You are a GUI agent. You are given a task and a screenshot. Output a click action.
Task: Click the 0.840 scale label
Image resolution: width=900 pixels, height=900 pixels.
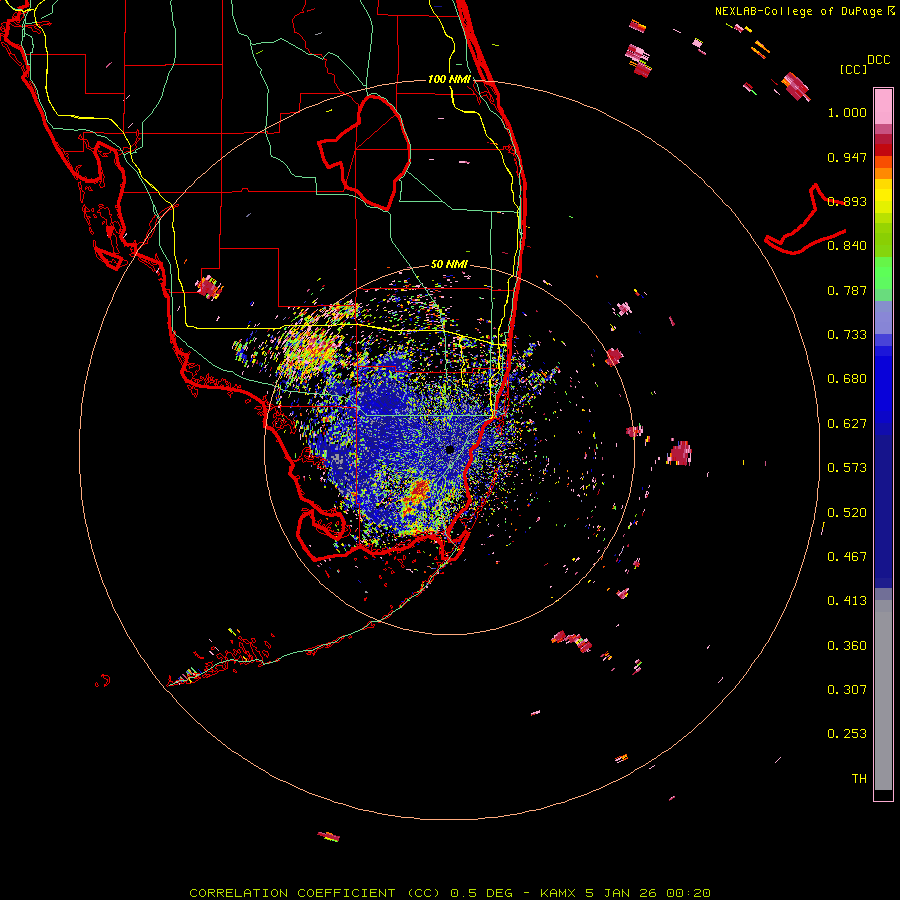coord(847,246)
